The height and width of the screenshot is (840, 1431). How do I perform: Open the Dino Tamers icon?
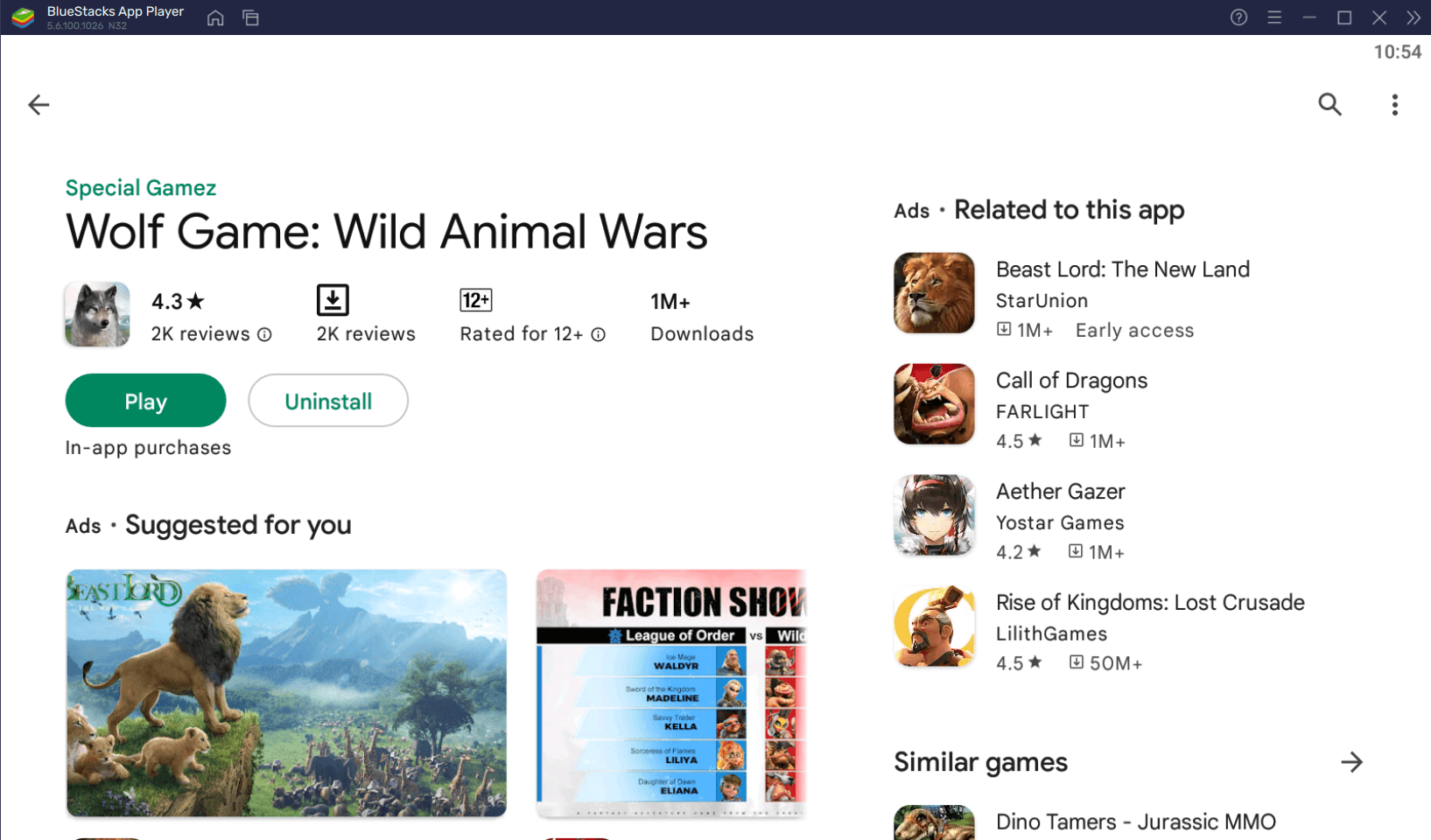934,822
